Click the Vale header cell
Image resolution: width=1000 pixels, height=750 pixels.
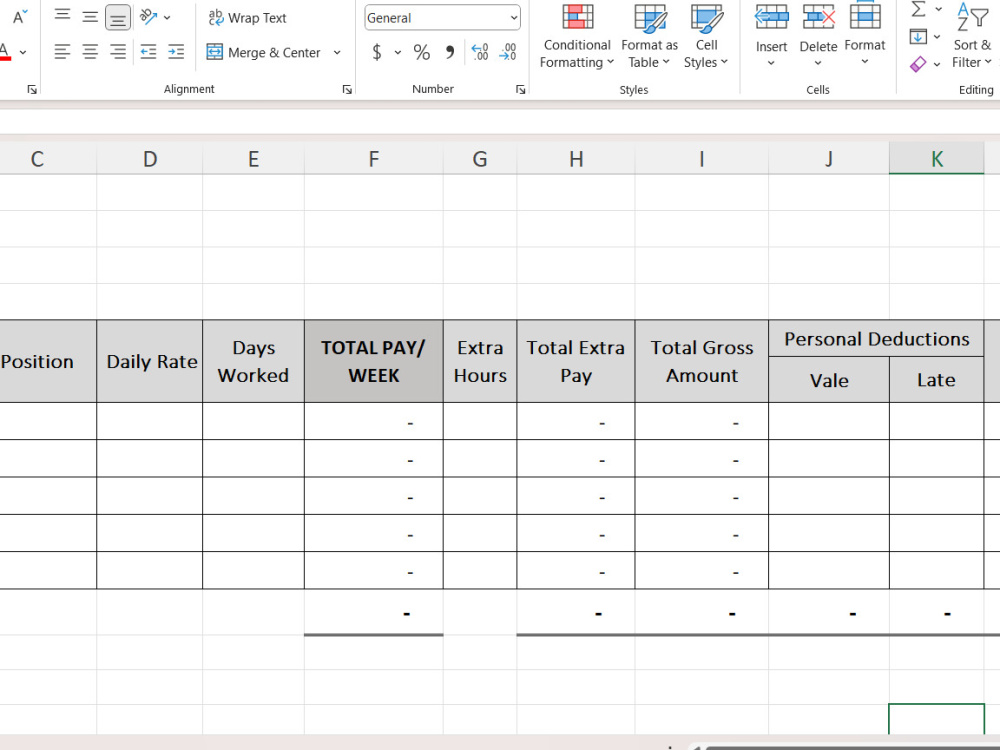tap(829, 380)
